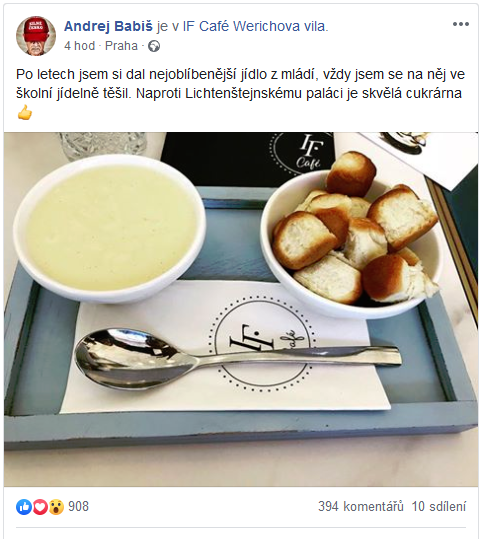Image resolution: width=485 pixels, height=539 pixels.
Task: Click the Wow face reaction icon
Action: [x=56, y=507]
